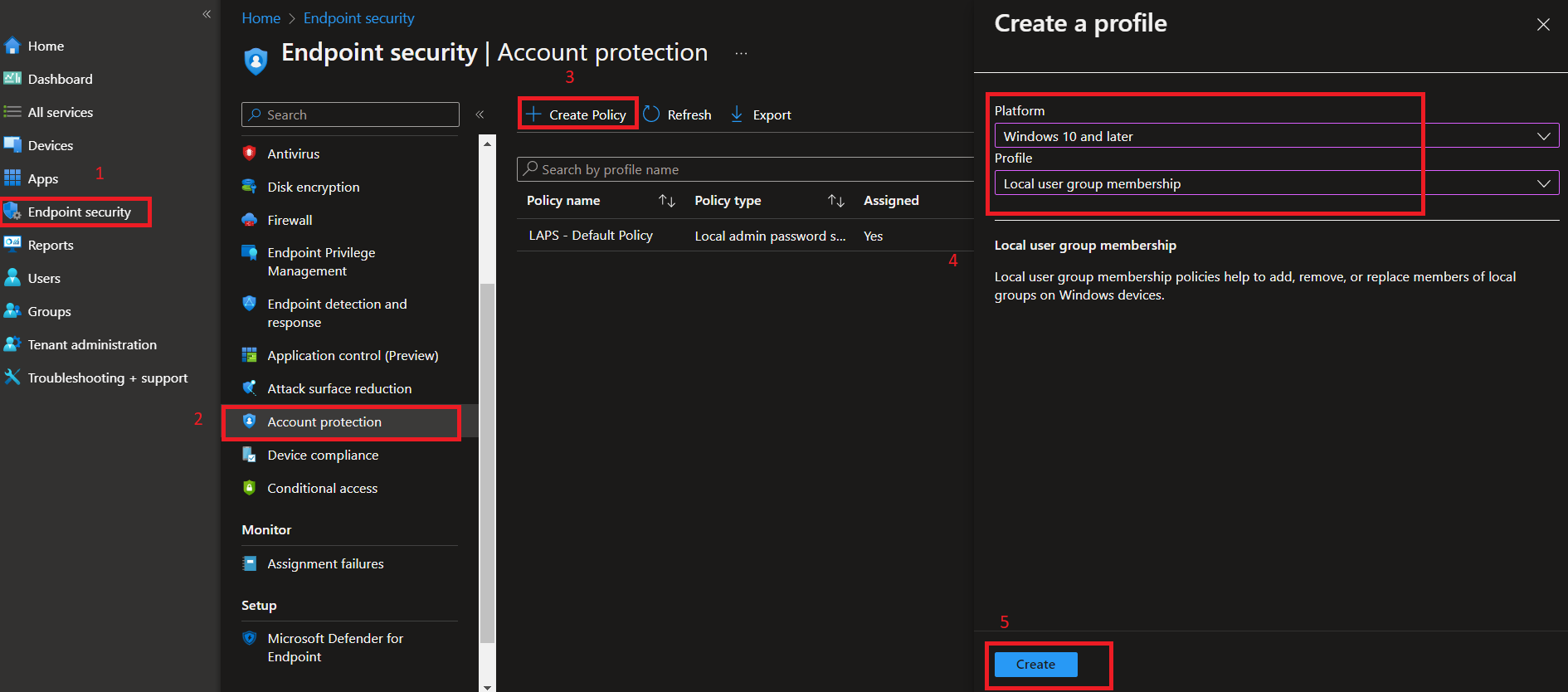Click the Export download icon
This screenshot has width=1568, height=692.
tap(737, 115)
